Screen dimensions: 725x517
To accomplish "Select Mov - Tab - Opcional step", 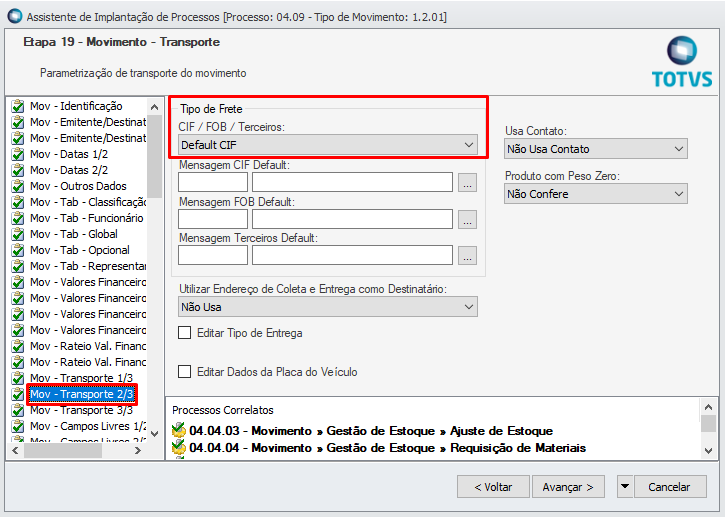I will click(80, 250).
